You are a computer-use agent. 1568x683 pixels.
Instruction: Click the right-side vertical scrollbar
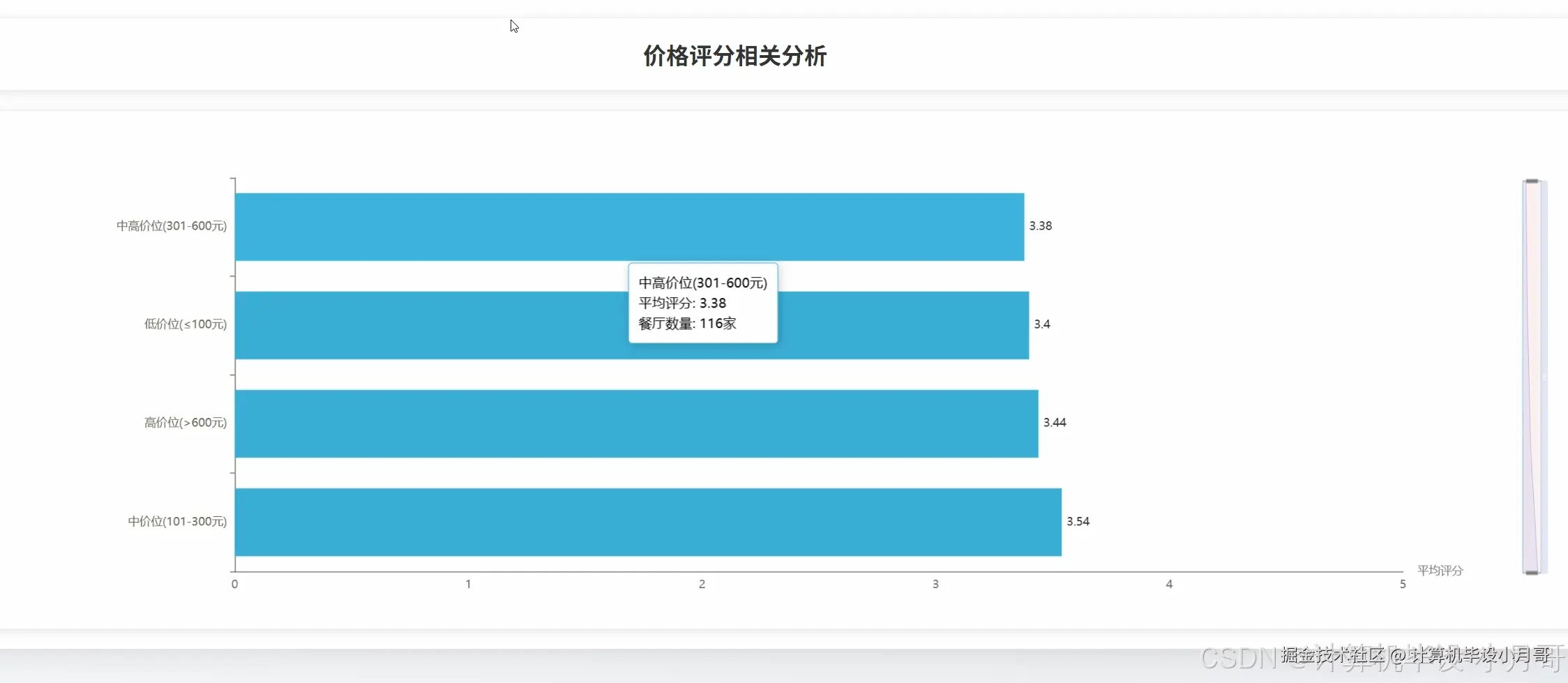[1530, 377]
